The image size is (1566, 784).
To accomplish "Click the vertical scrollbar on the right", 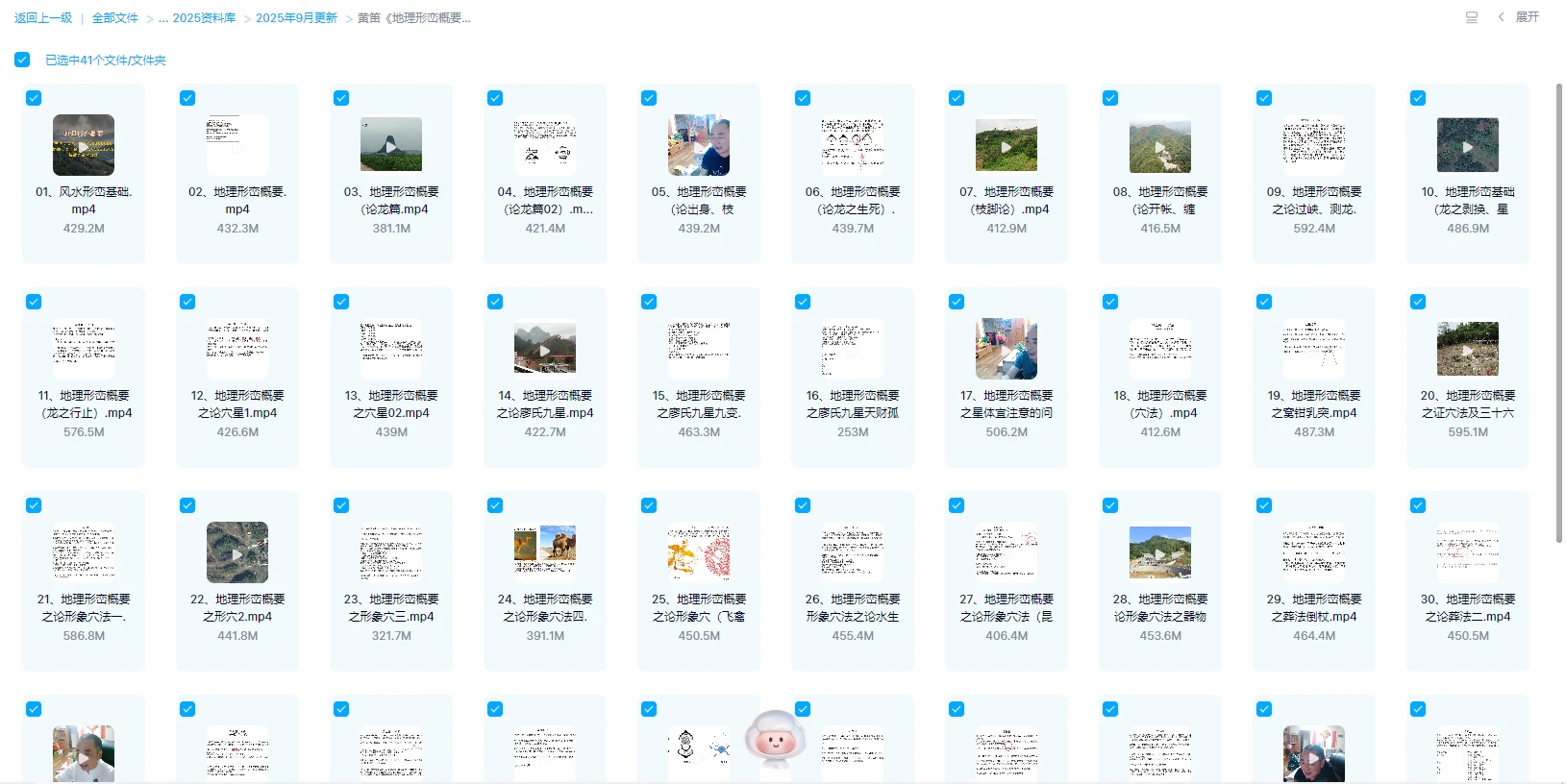I will (1558, 288).
